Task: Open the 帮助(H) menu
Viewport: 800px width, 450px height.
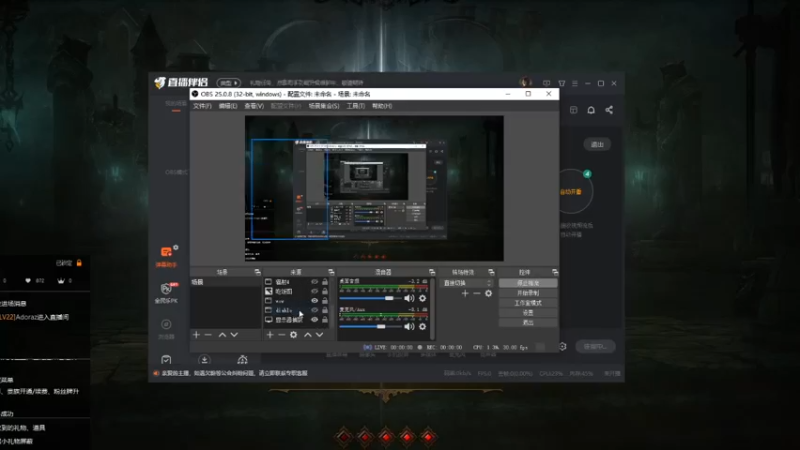Action: [382, 106]
